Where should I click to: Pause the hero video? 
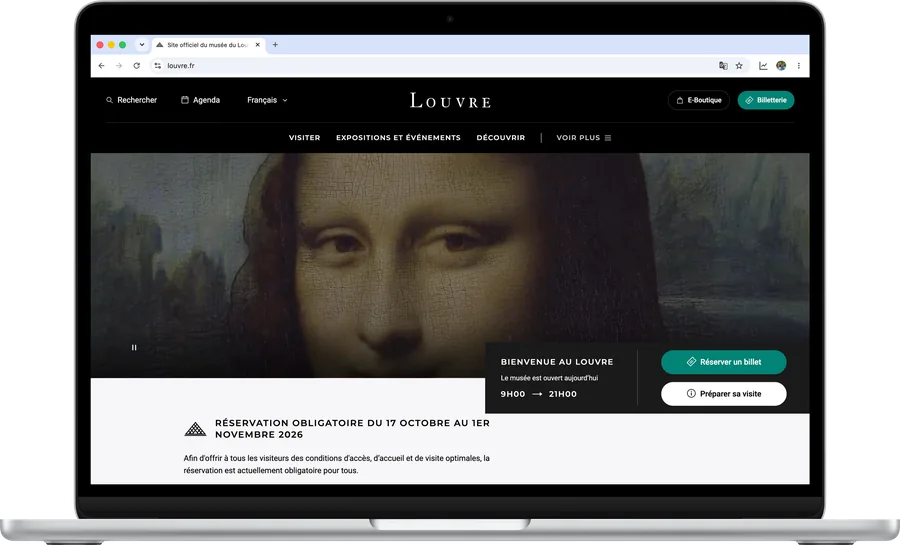134,348
